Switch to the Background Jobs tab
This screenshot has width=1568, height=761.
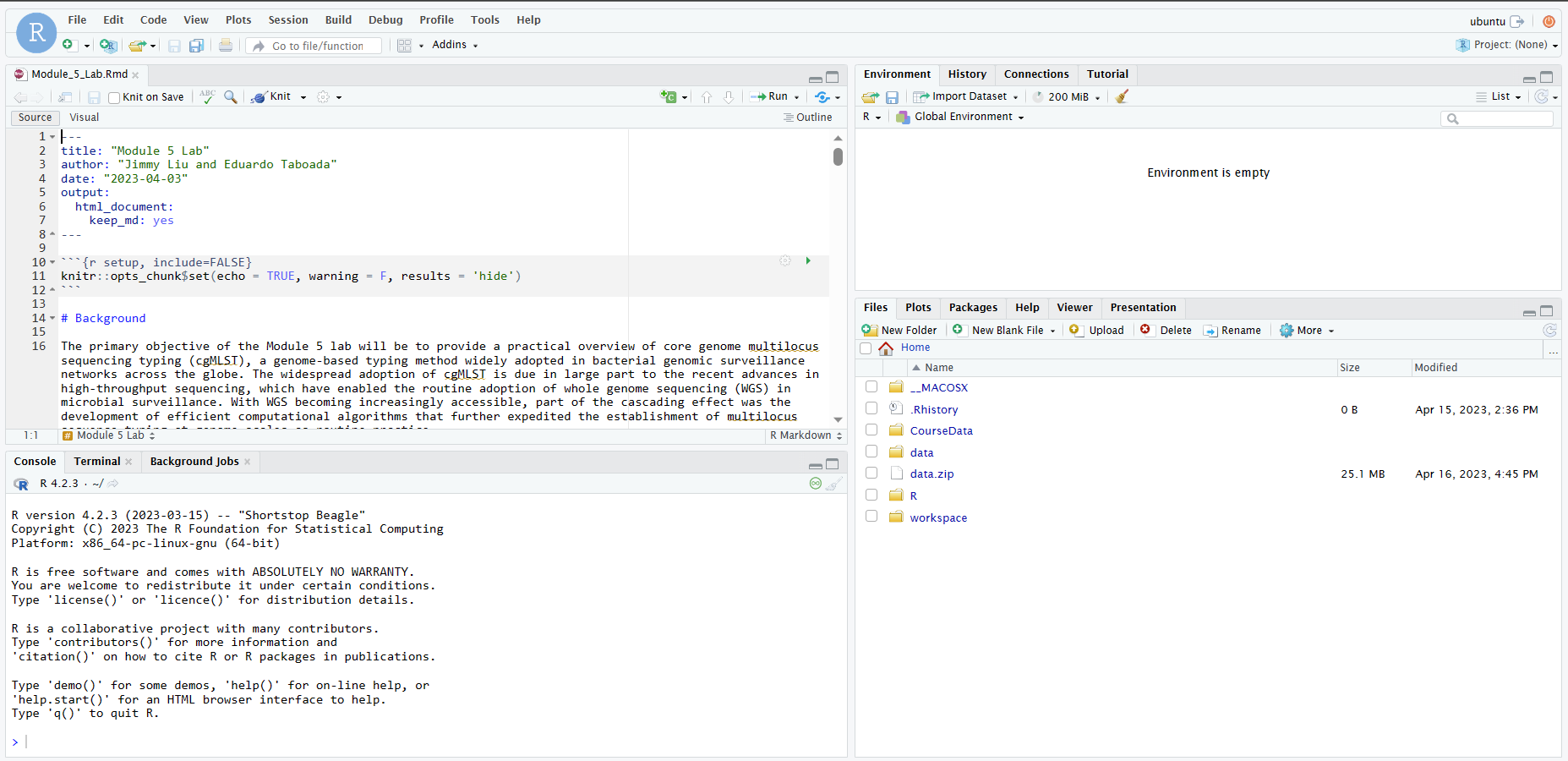tap(194, 462)
